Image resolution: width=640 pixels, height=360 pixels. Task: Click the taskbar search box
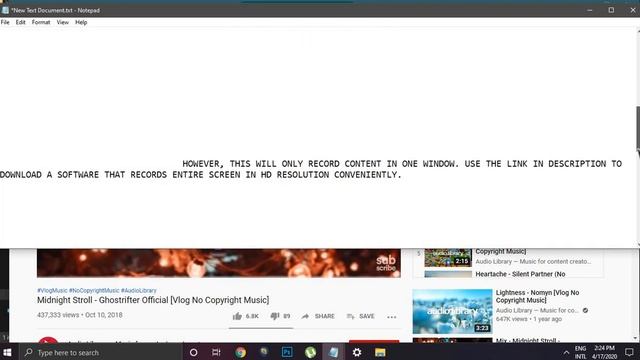(100, 352)
